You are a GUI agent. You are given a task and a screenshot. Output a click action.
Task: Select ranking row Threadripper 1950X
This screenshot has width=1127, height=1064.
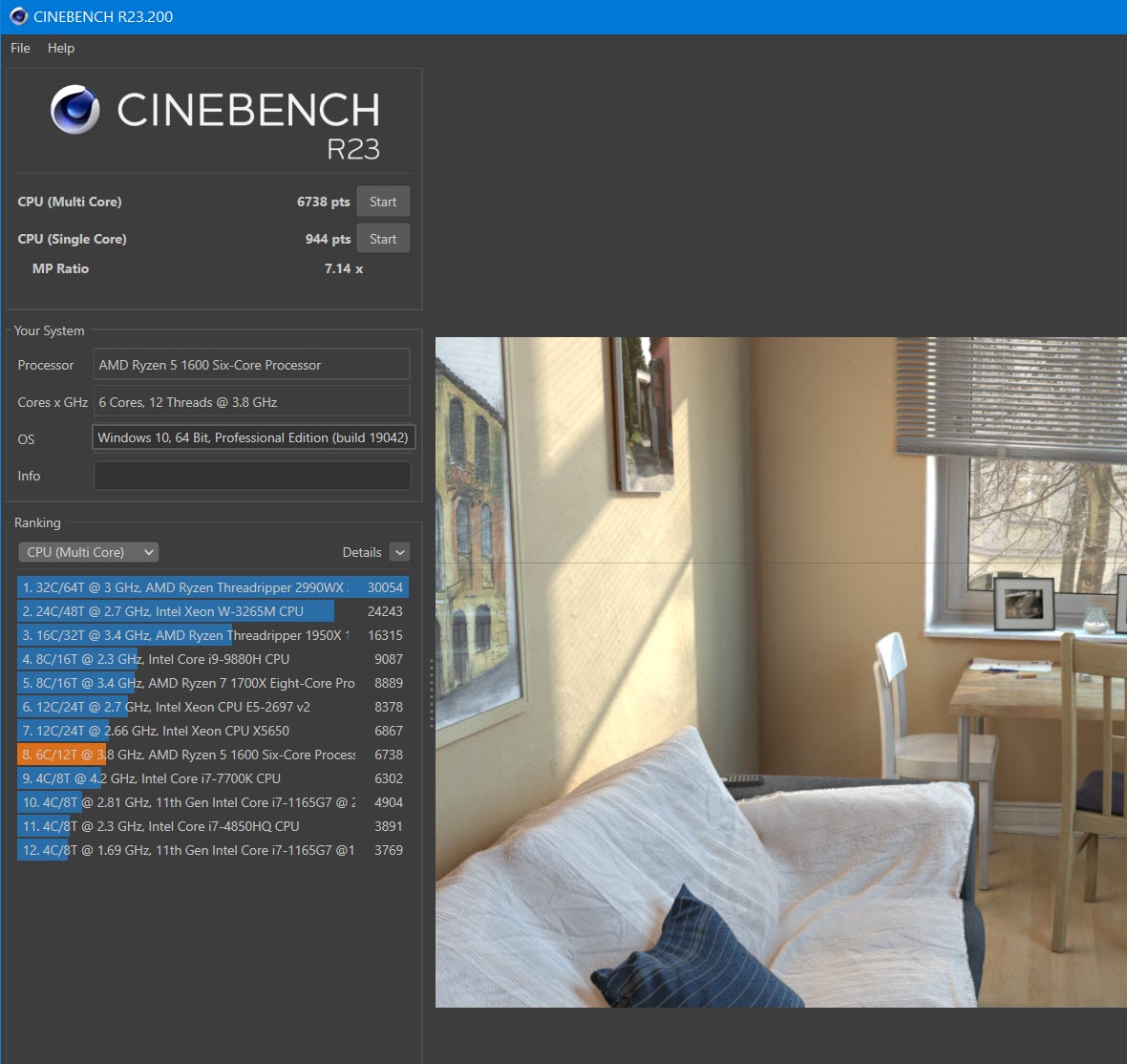(x=213, y=635)
